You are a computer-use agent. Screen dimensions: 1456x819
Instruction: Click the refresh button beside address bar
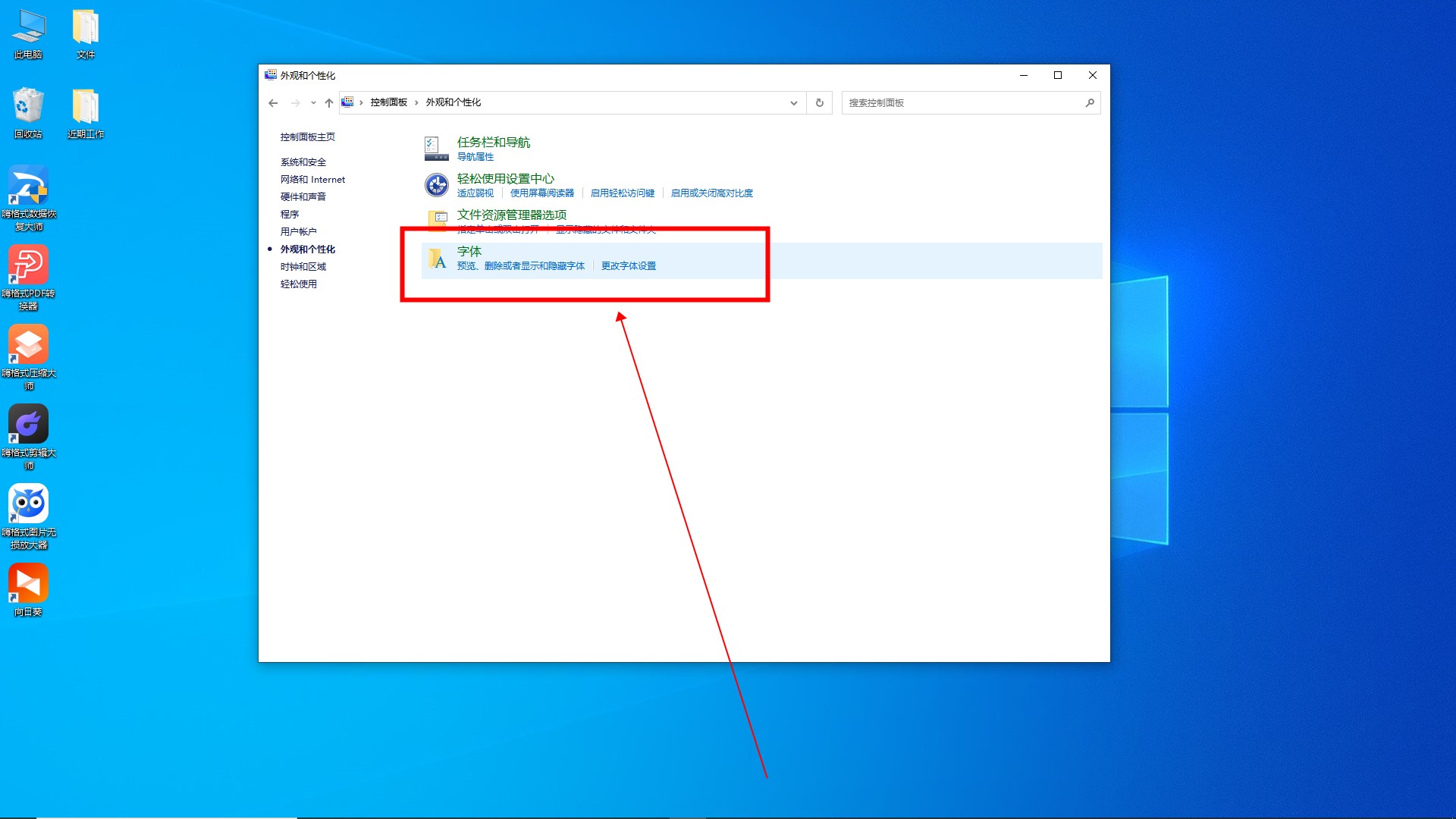click(819, 102)
